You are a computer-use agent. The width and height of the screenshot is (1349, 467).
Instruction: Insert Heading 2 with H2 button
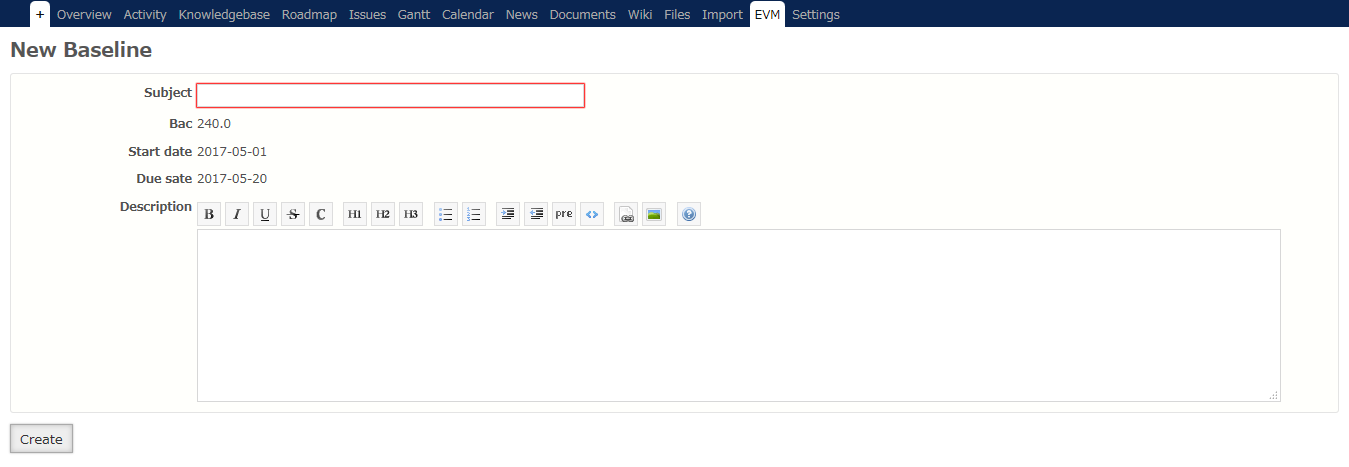coord(383,214)
